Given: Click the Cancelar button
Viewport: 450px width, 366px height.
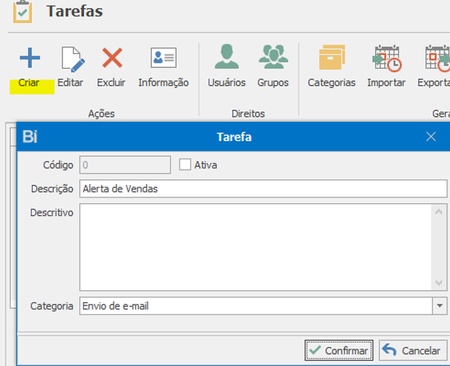Looking at the screenshot, I should (x=413, y=350).
